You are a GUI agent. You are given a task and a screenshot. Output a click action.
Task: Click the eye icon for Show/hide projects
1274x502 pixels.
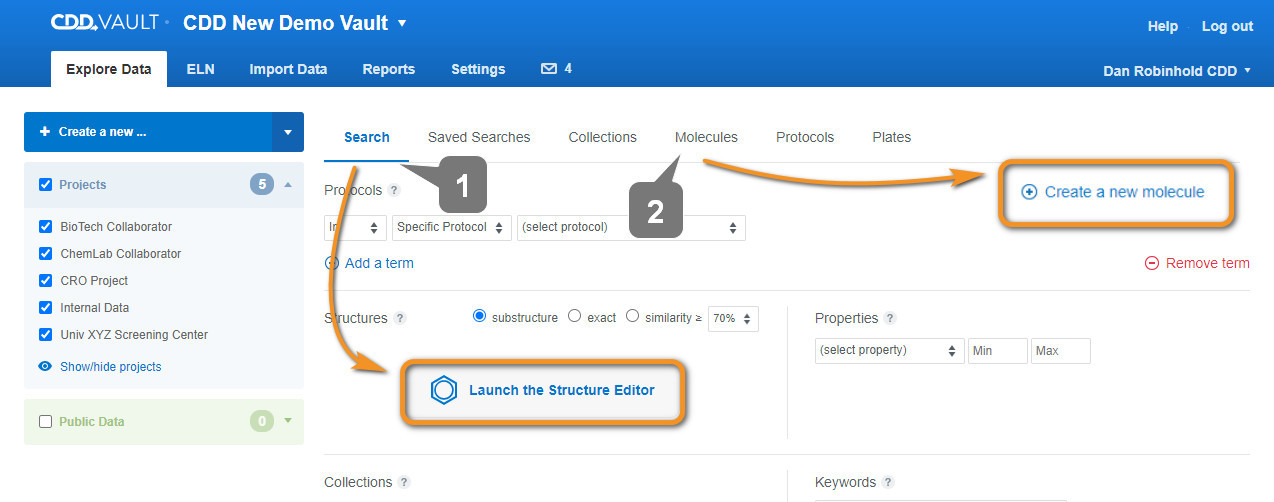click(x=45, y=367)
